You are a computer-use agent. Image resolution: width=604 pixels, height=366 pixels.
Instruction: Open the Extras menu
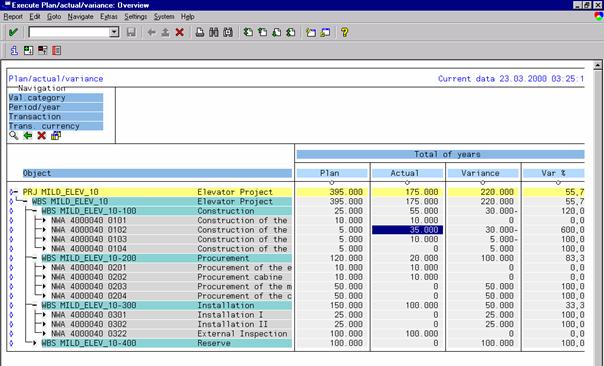tap(109, 17)
